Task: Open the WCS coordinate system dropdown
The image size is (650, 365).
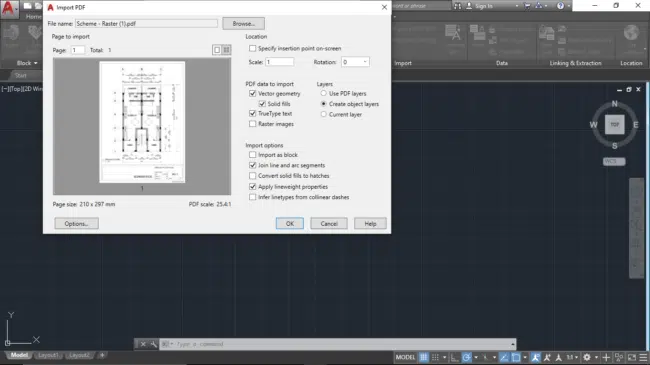Action: [614, 161]
